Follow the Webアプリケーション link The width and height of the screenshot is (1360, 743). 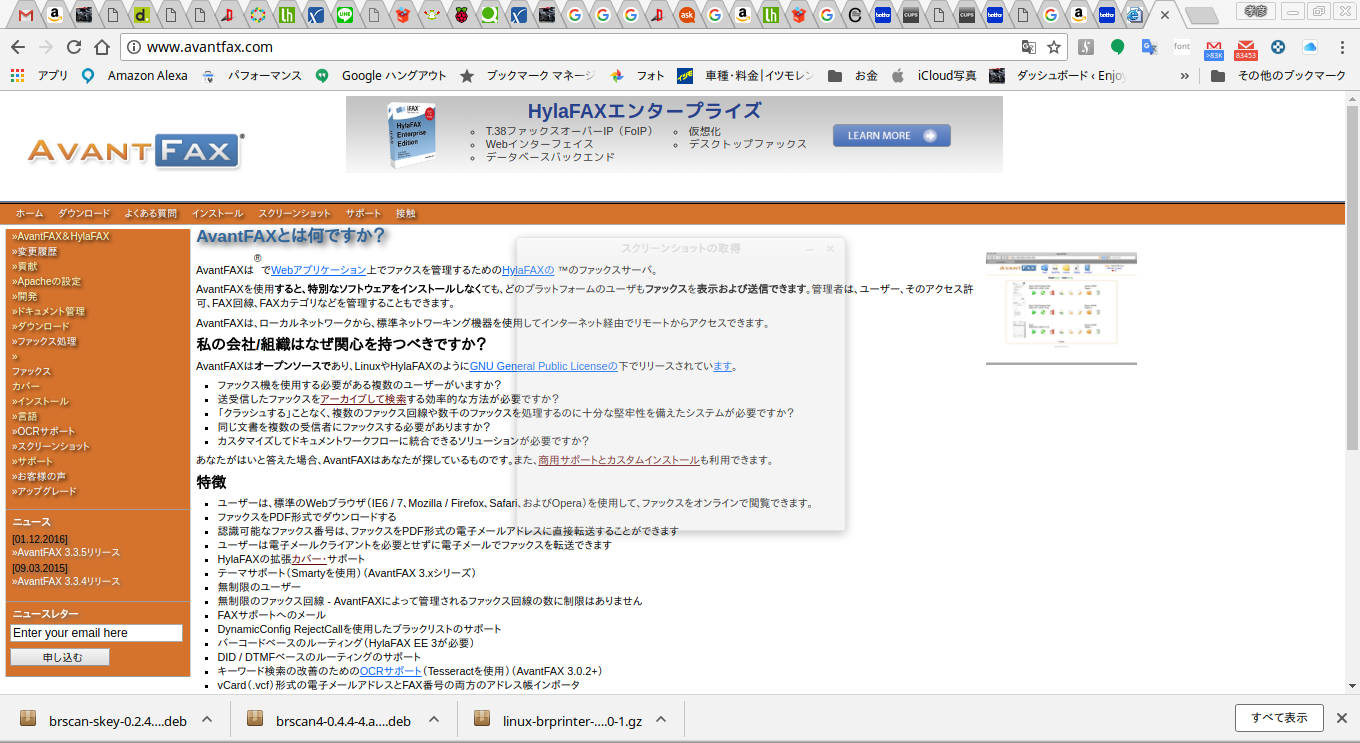click(x=319, y=270)
